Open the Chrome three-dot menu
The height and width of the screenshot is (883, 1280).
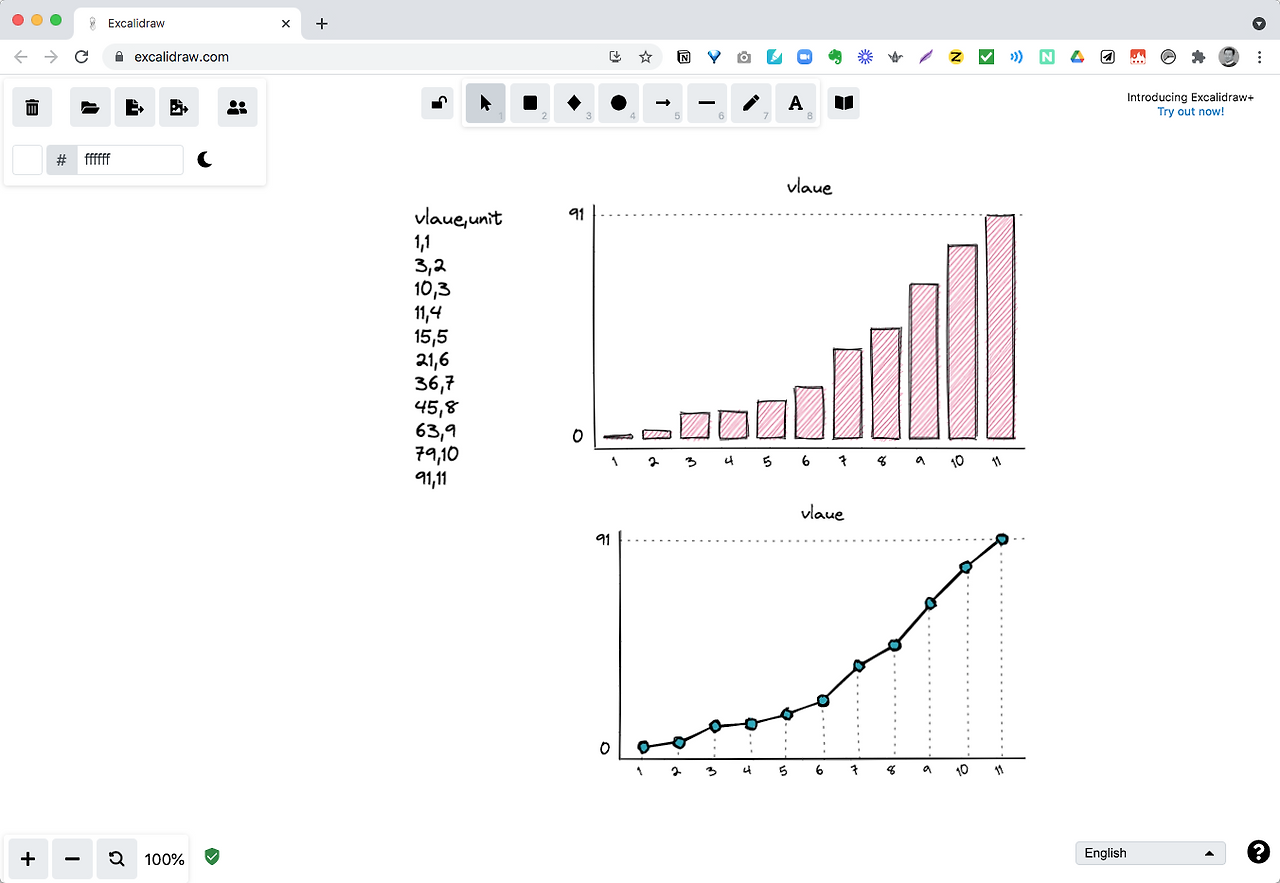[1259, 57]
